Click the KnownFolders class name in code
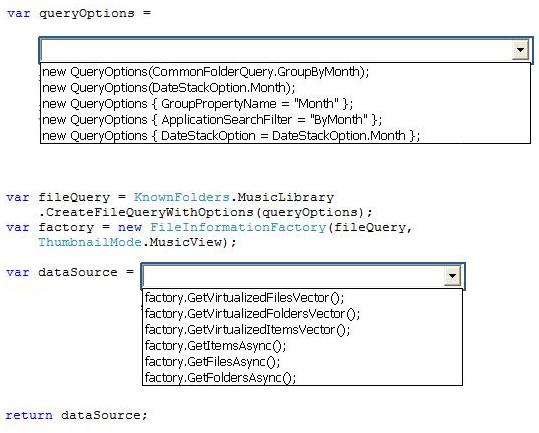 pos(182,197)
